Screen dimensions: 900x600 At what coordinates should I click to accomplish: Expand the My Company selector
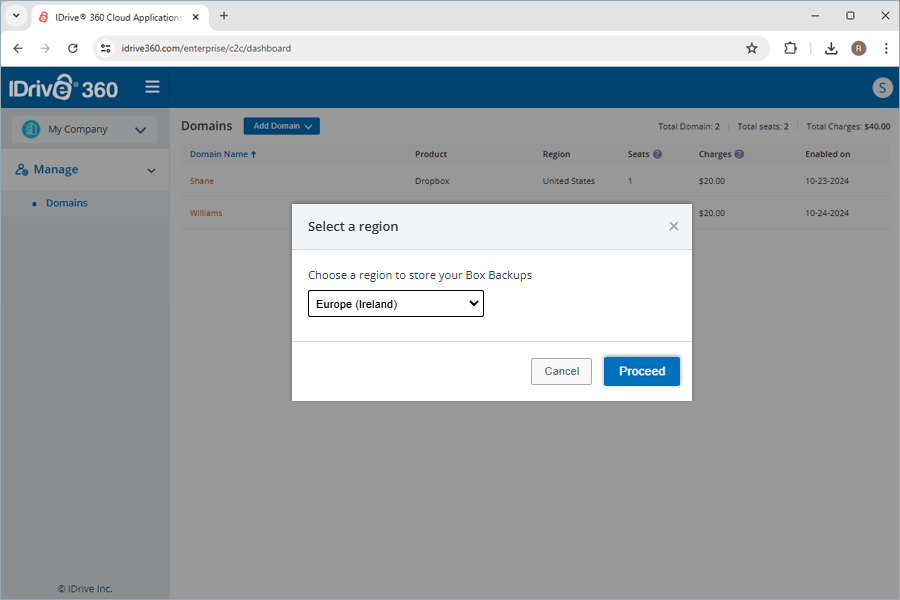pos(84,130)
